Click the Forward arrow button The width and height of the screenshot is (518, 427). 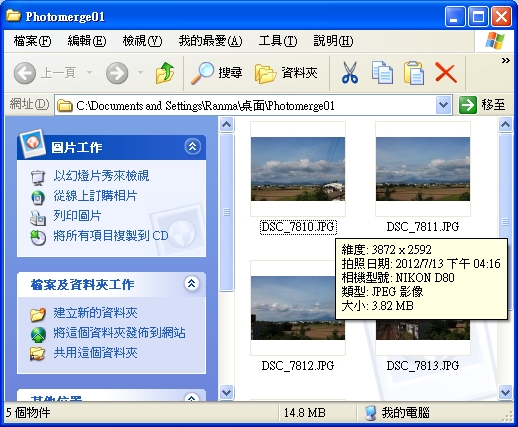(x=117, y=72)
